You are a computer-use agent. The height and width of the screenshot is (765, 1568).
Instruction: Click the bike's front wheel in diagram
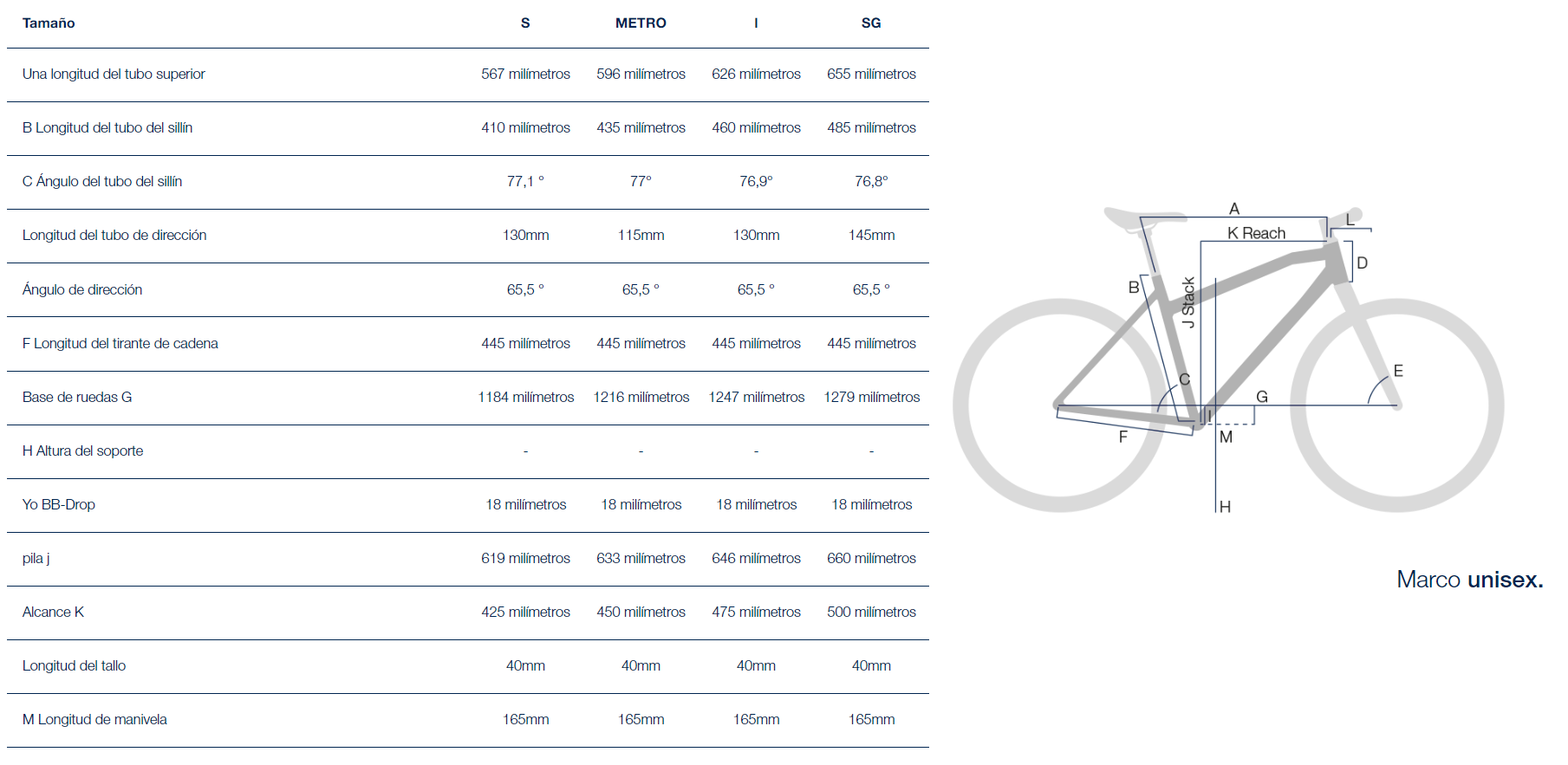(1397, 405)
